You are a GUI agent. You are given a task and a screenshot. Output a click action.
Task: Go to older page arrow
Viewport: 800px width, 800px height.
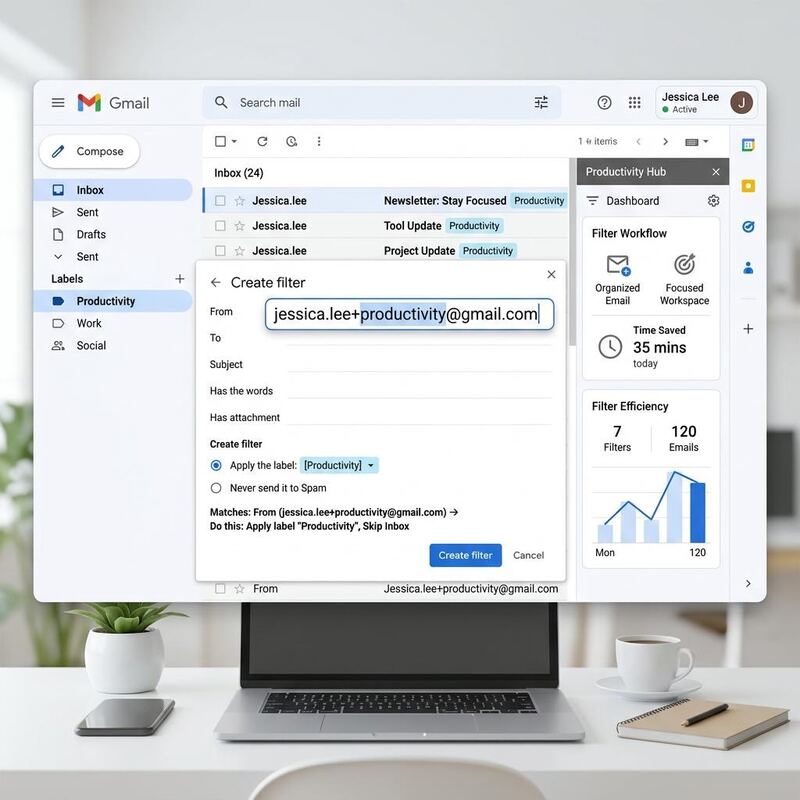point(665,141)
